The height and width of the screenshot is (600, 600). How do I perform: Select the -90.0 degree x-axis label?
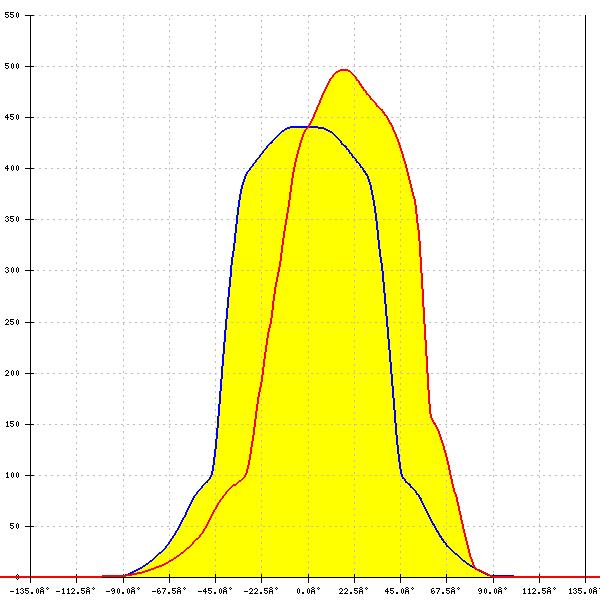click(123, 591)
